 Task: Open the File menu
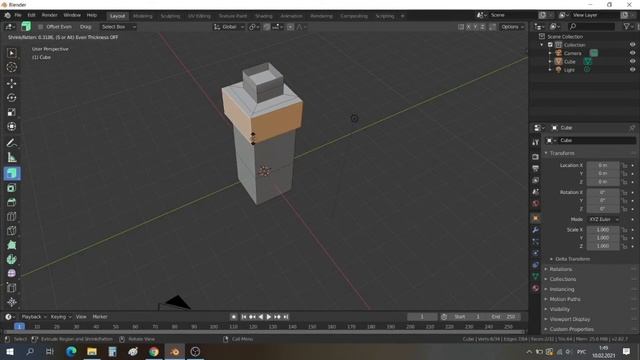pyautogui.click(x=18, y=15)
